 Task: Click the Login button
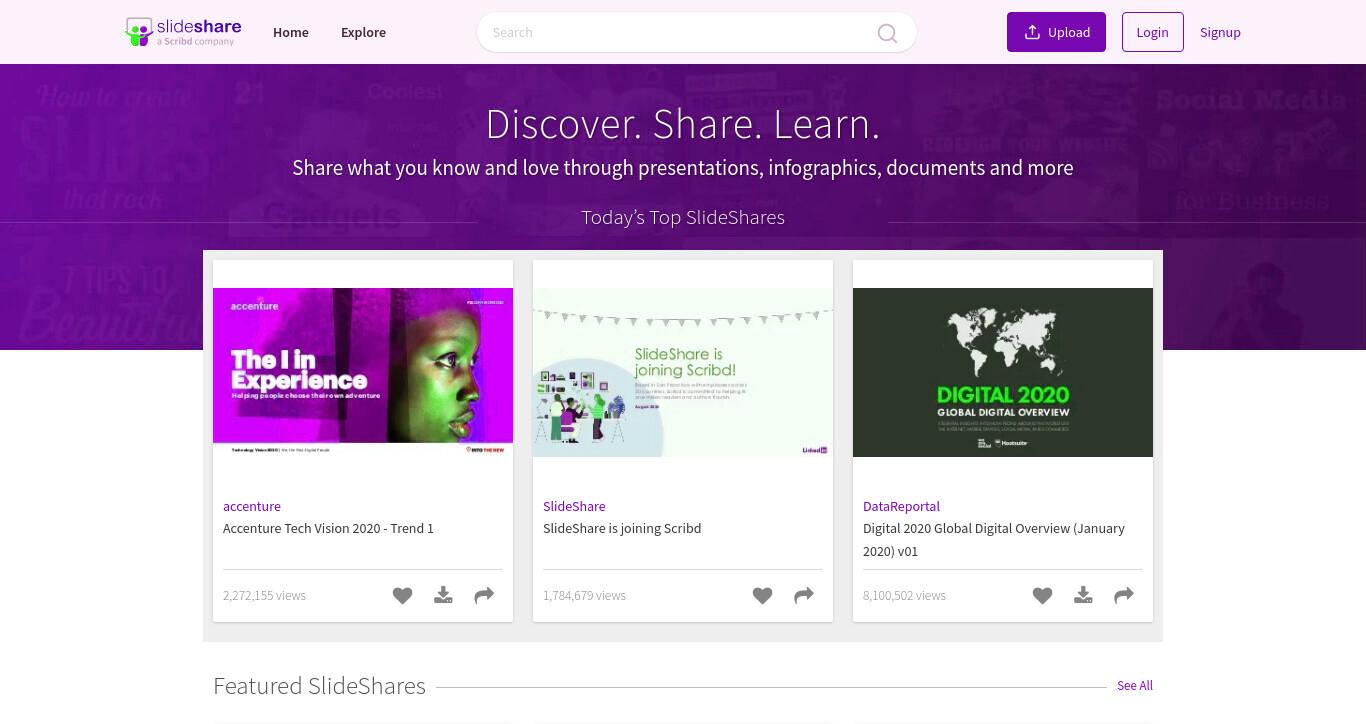coord(1152,32)
